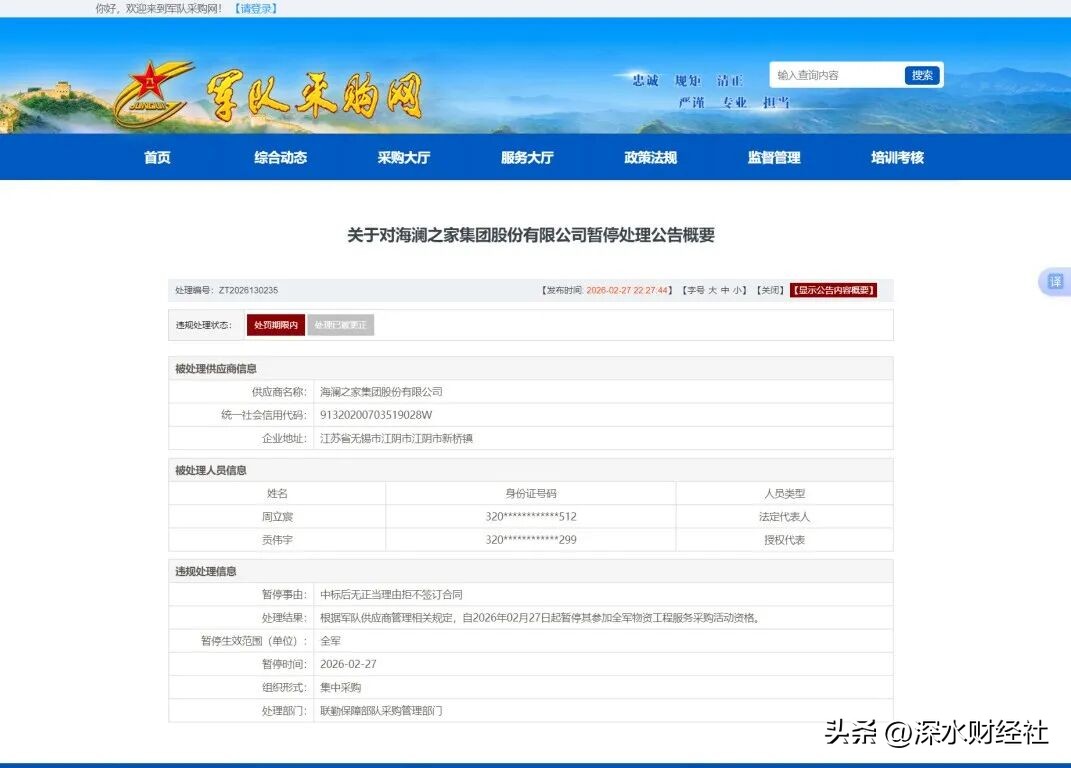1071x768 pixels.
Task: Click the 军队采购网 star logo
Action: coord(154,94)
